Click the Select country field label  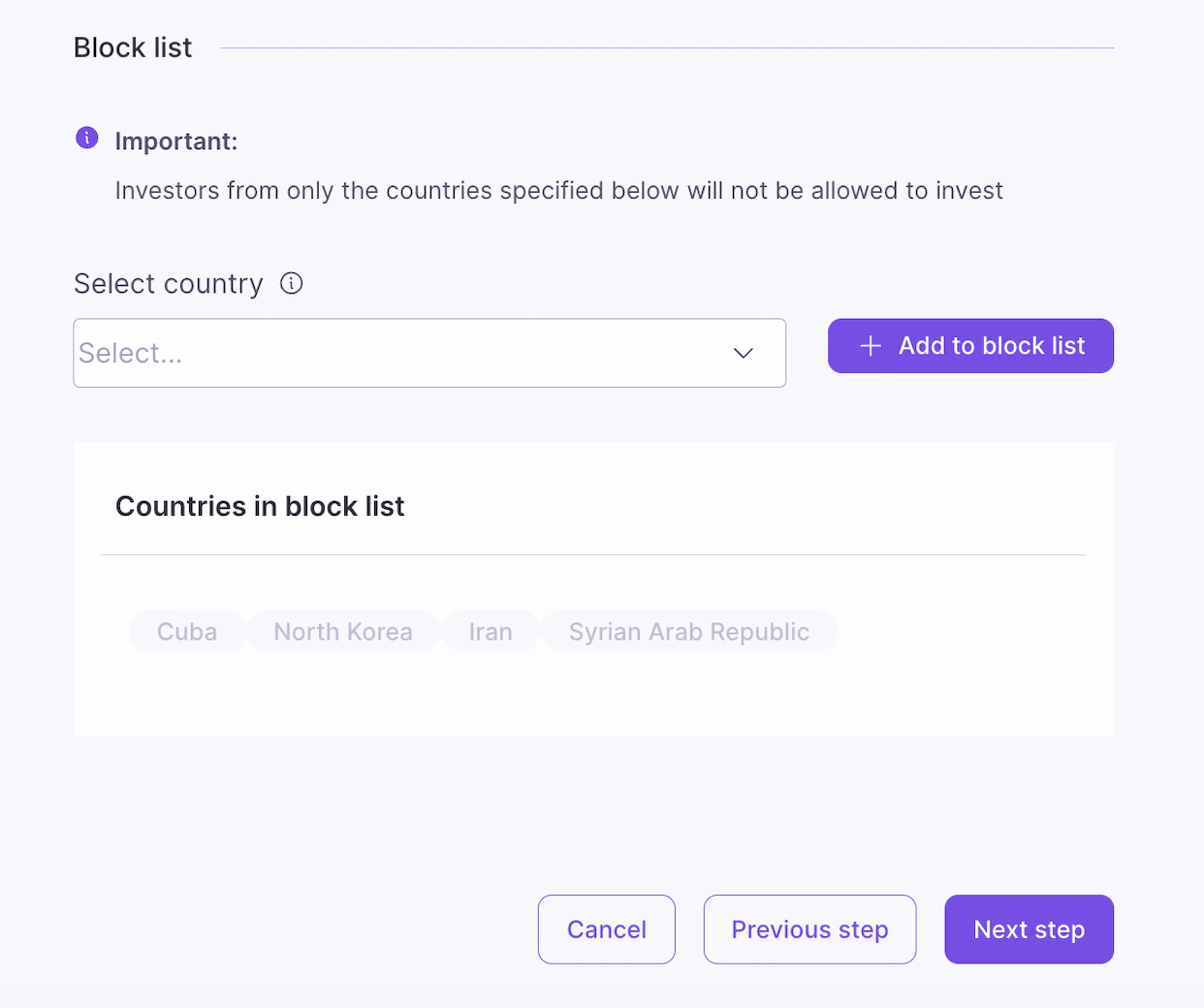[169, 284]
